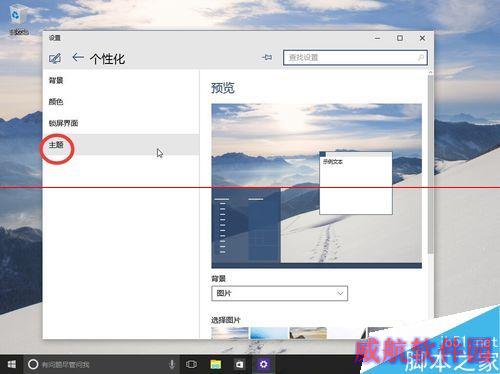
Task: Open the Windows Start button
Action: (11, 364)
